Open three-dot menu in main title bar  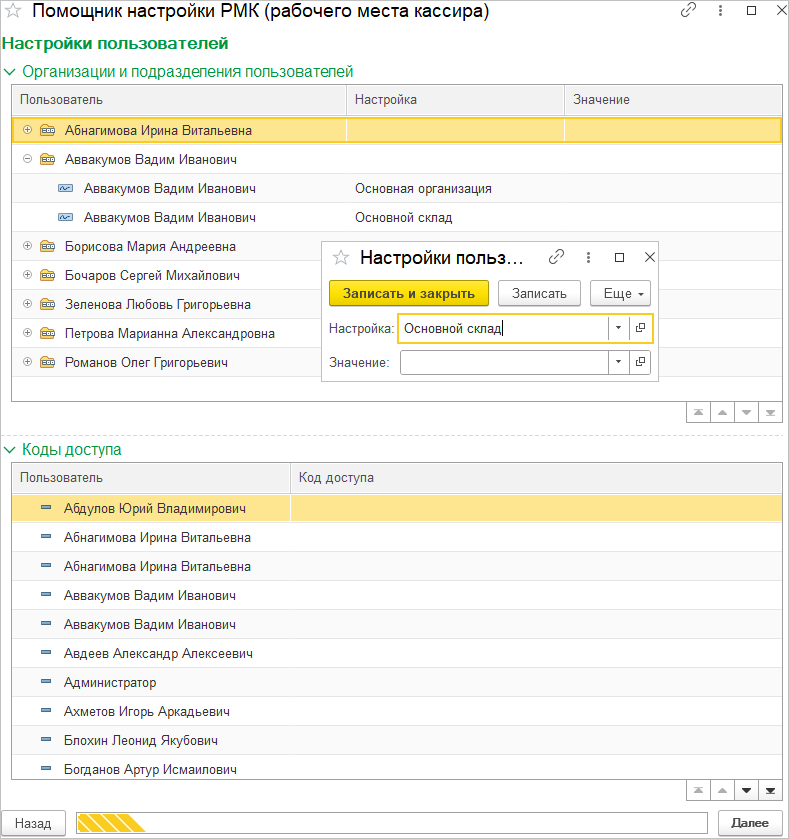(720, 11)
